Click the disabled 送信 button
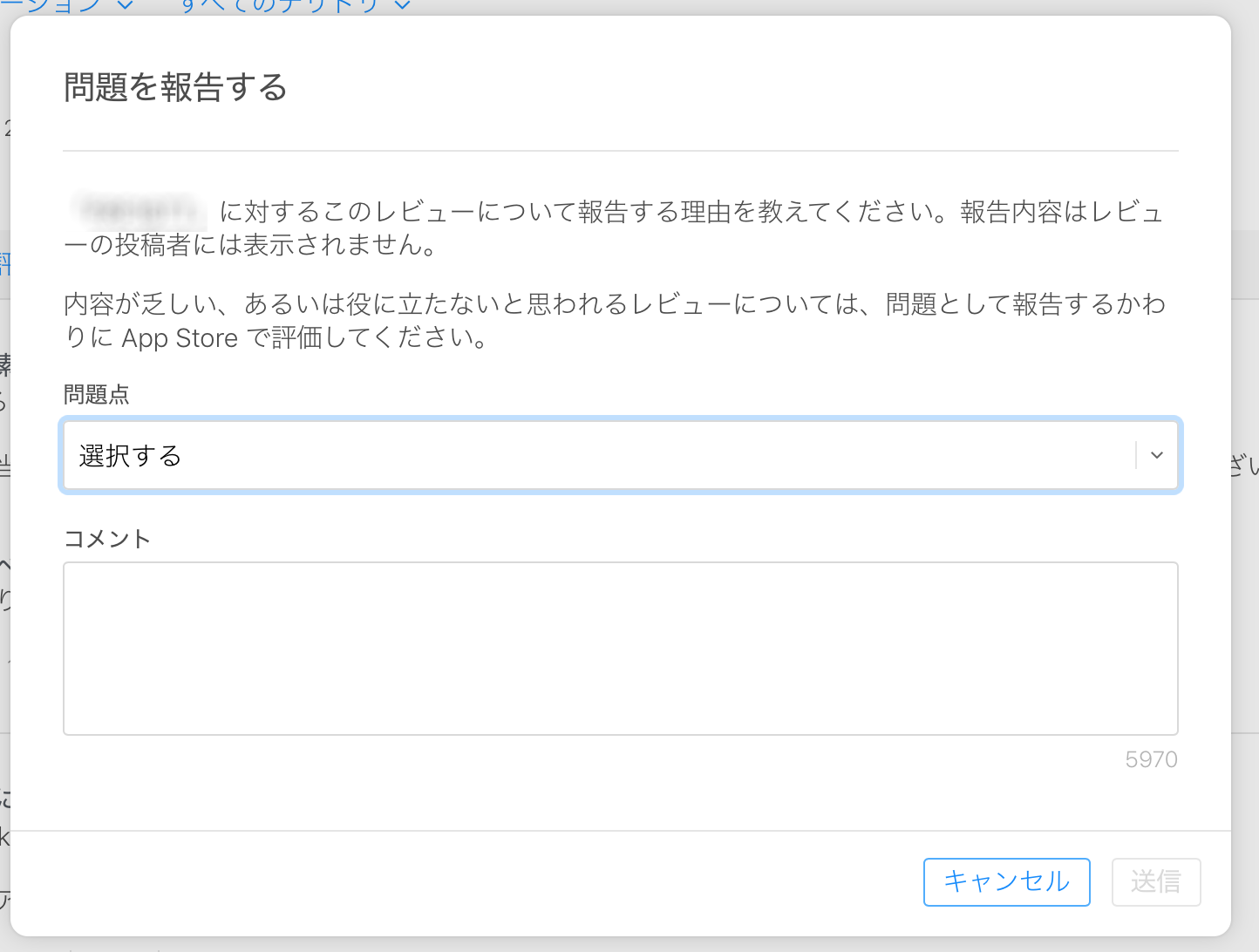 point(1155,881)
